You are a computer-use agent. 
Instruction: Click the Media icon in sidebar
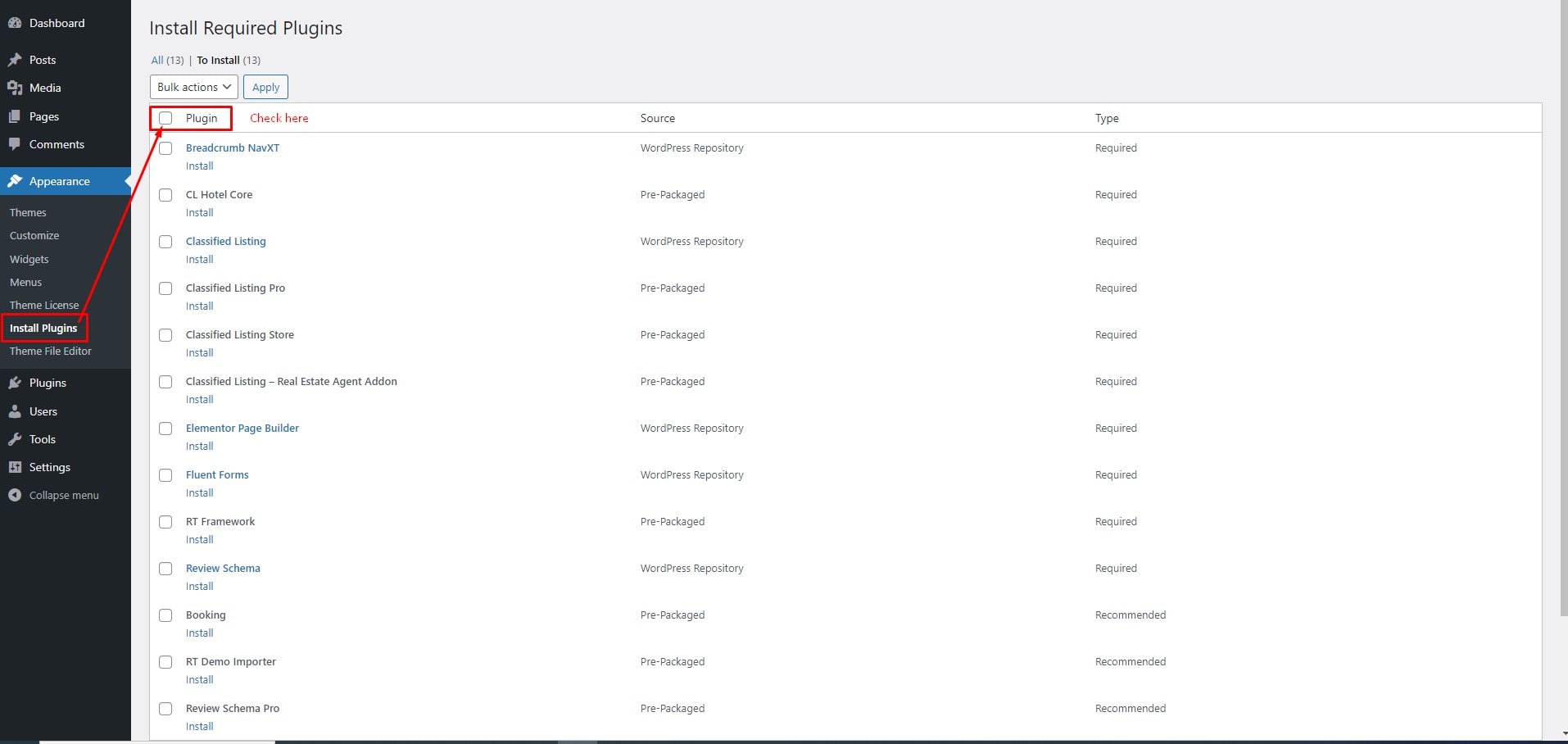(x=15, y=88)
